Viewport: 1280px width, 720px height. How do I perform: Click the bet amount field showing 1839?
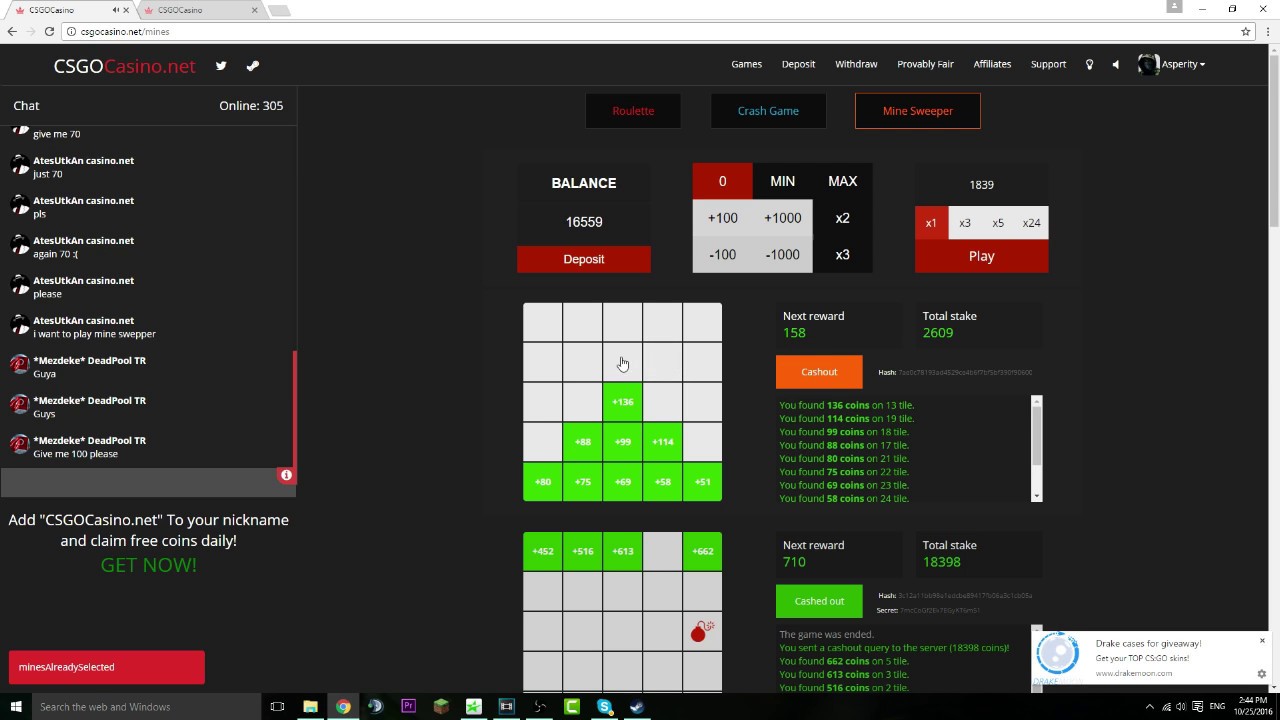[x=981, y=185]
